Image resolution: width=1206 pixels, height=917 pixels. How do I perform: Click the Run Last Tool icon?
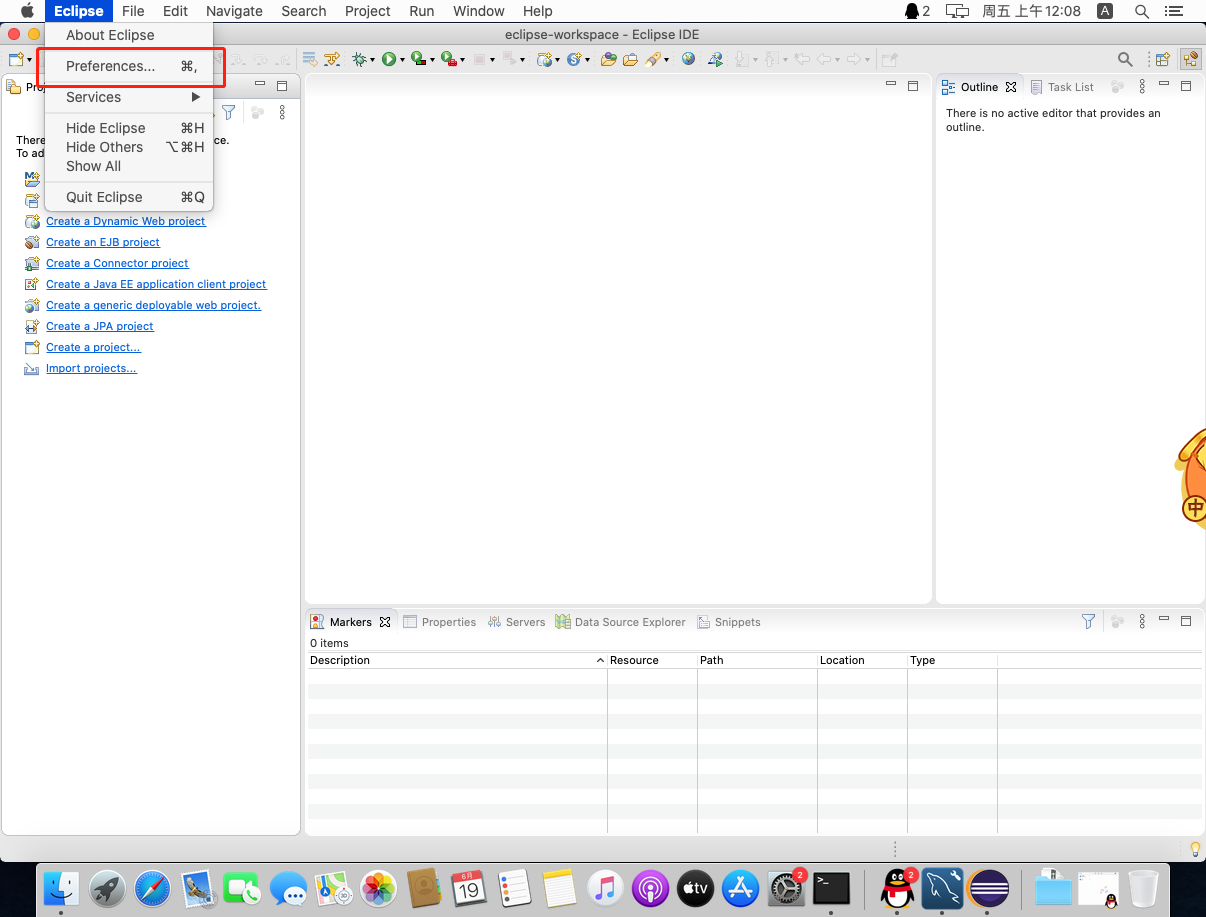[x=449, y=60]
